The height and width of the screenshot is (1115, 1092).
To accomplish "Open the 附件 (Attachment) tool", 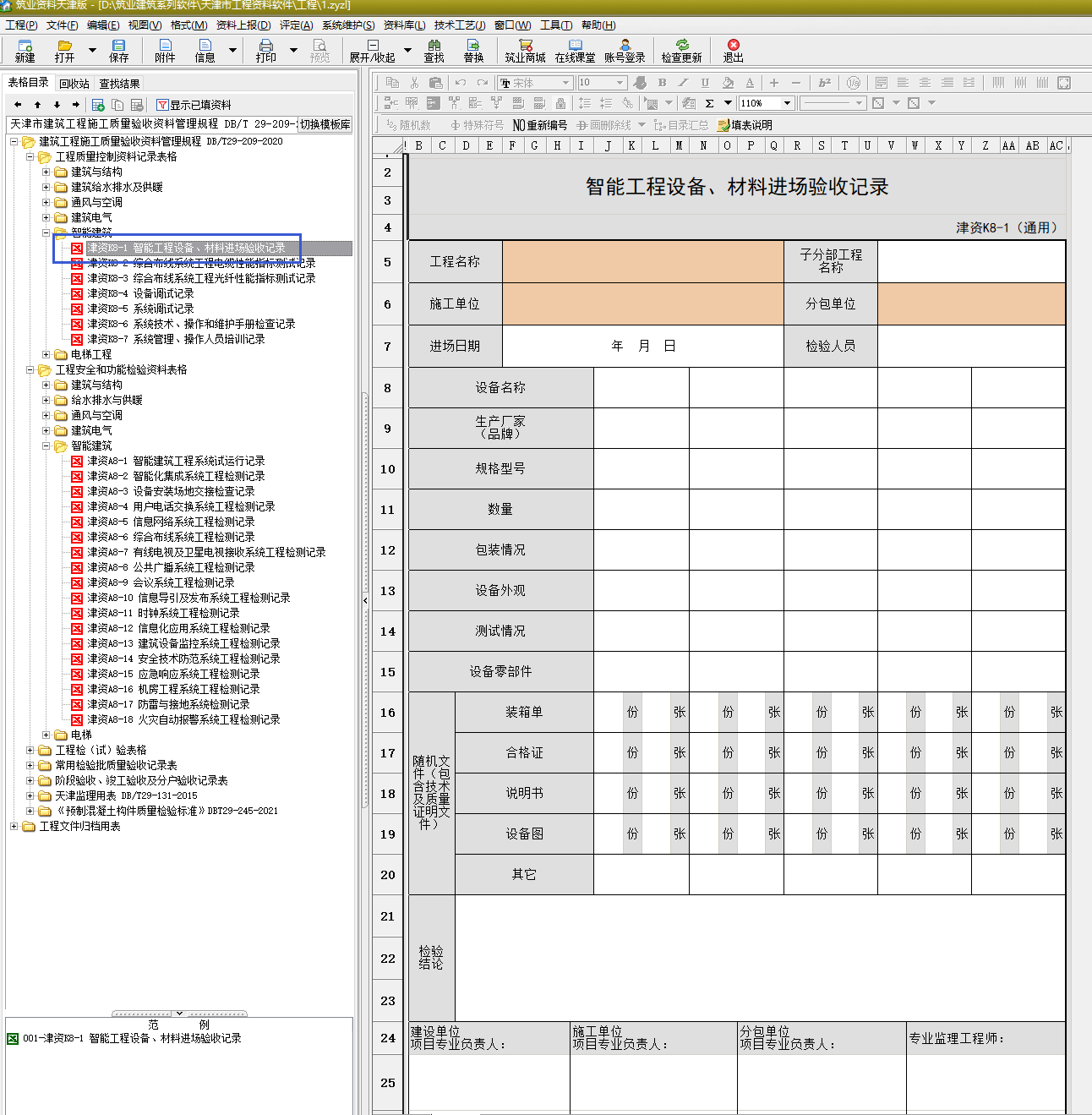I will tap(165, 51).
